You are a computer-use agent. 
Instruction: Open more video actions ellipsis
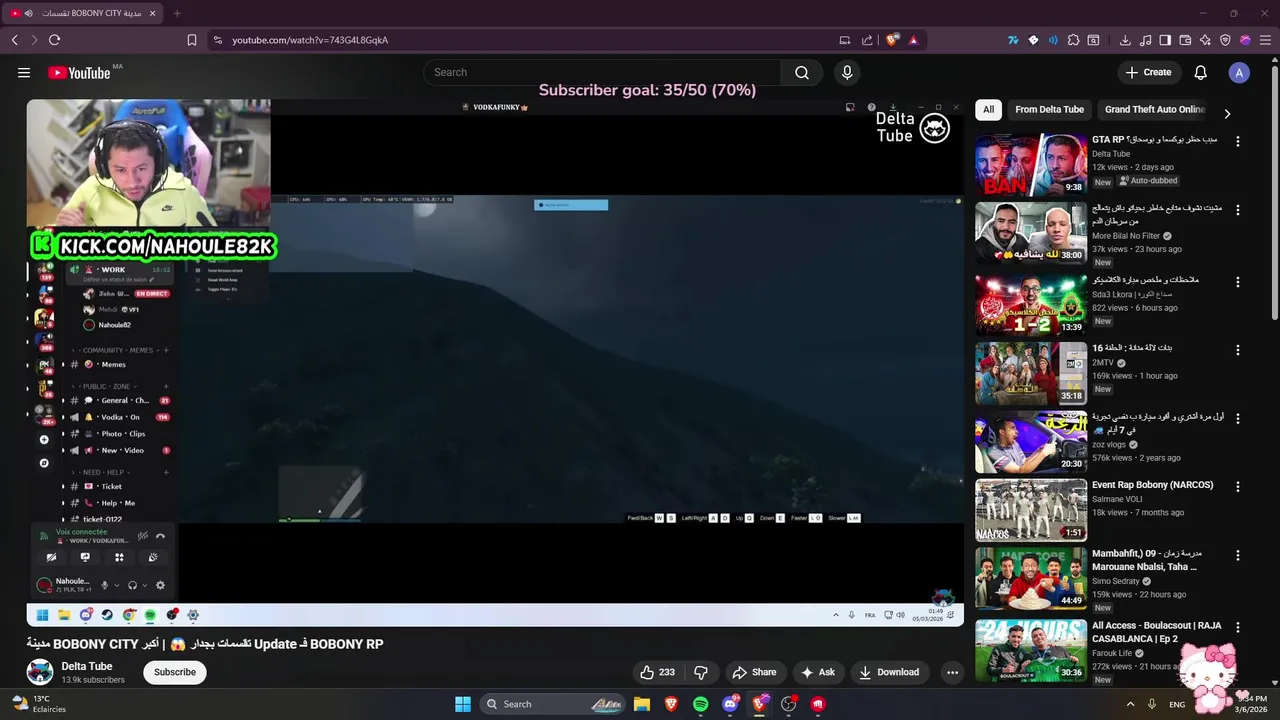(x=952, y=672)
